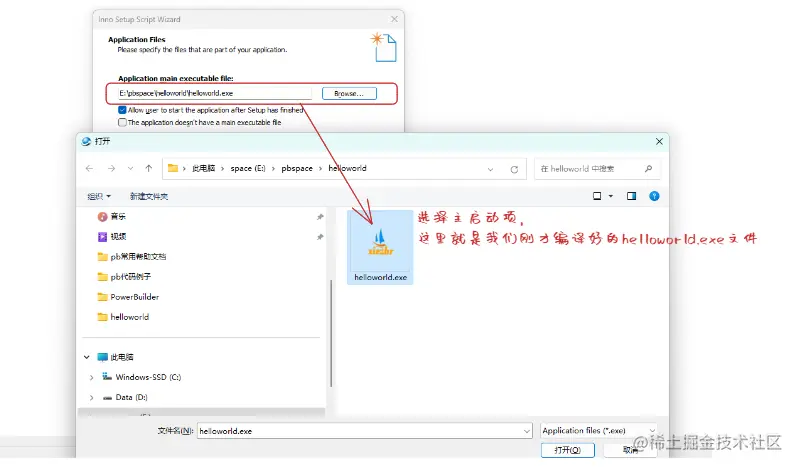797x467 pixels.
Task: Select 此电脑 in the address breadcrumb
Action: click(203, 168)
